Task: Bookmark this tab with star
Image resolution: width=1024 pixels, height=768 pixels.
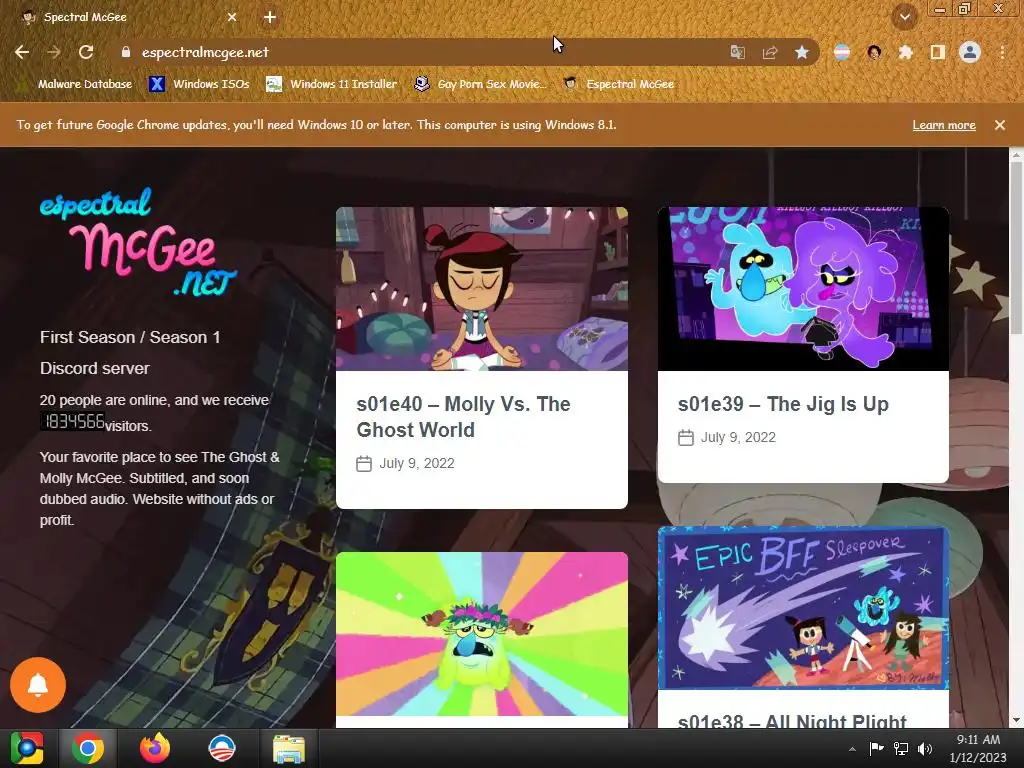Action: coord(802,52)
